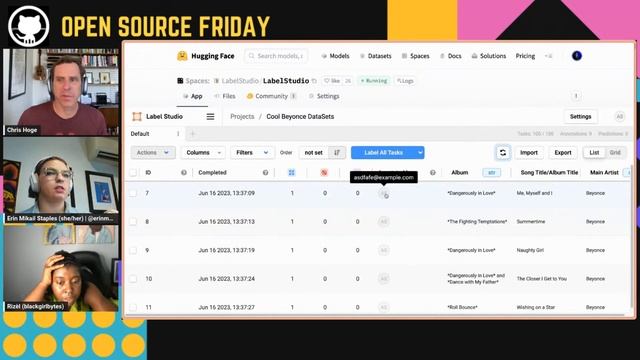The height and width of the screenshot is (360, 640).
Task: Toggle the sort order direction icon
Action: coord(337,153)
